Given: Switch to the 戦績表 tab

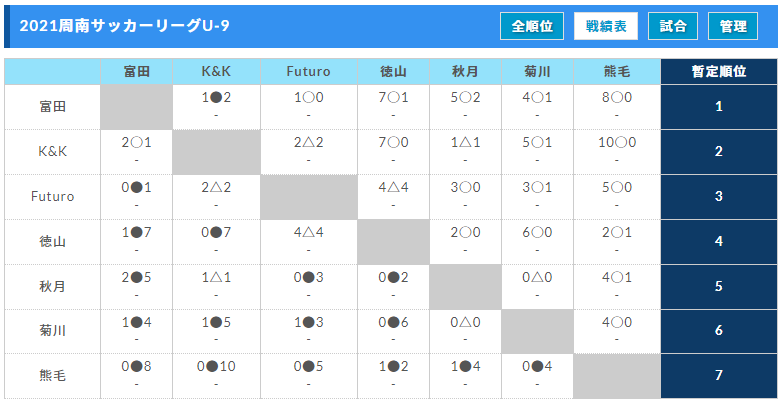Looking at the screenshot, I should 606,26.
